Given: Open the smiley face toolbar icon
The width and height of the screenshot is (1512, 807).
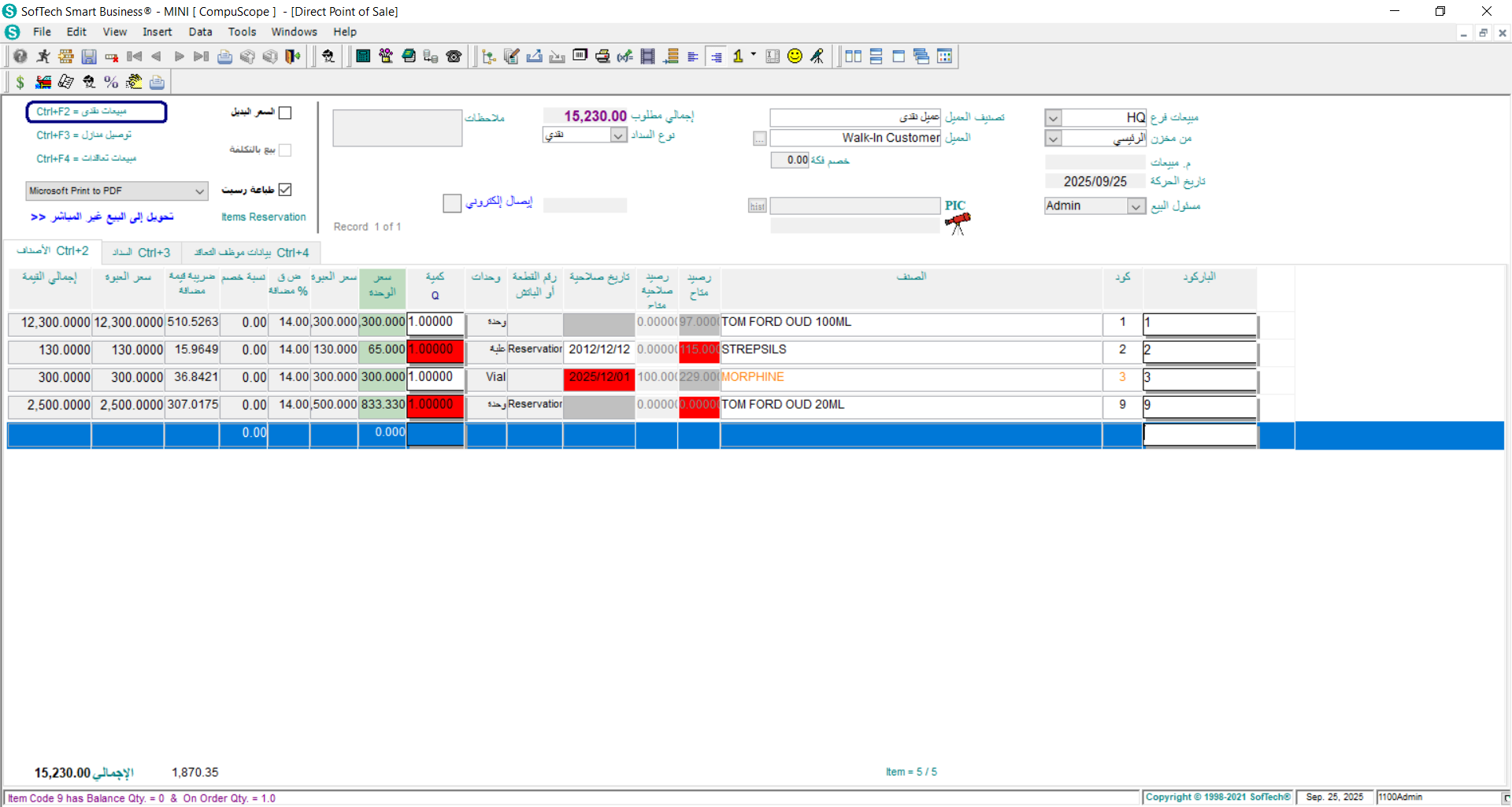Looking at the screenshot, I should [x=794, y=56].
